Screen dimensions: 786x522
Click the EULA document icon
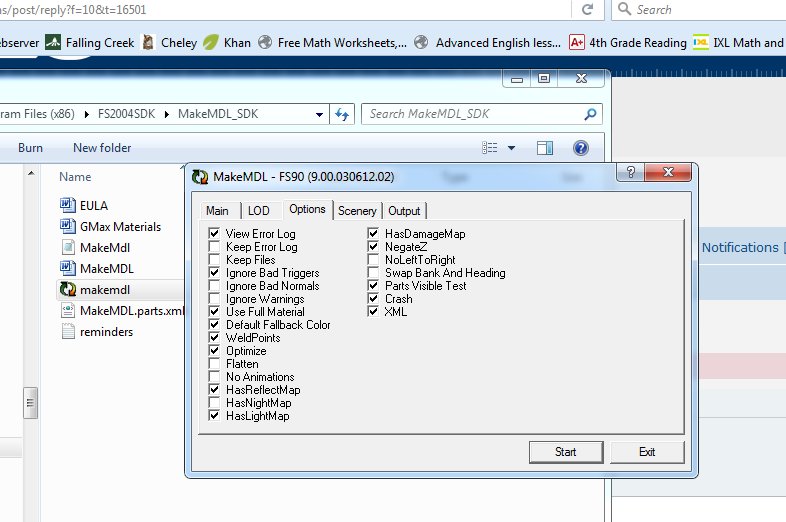68,205
